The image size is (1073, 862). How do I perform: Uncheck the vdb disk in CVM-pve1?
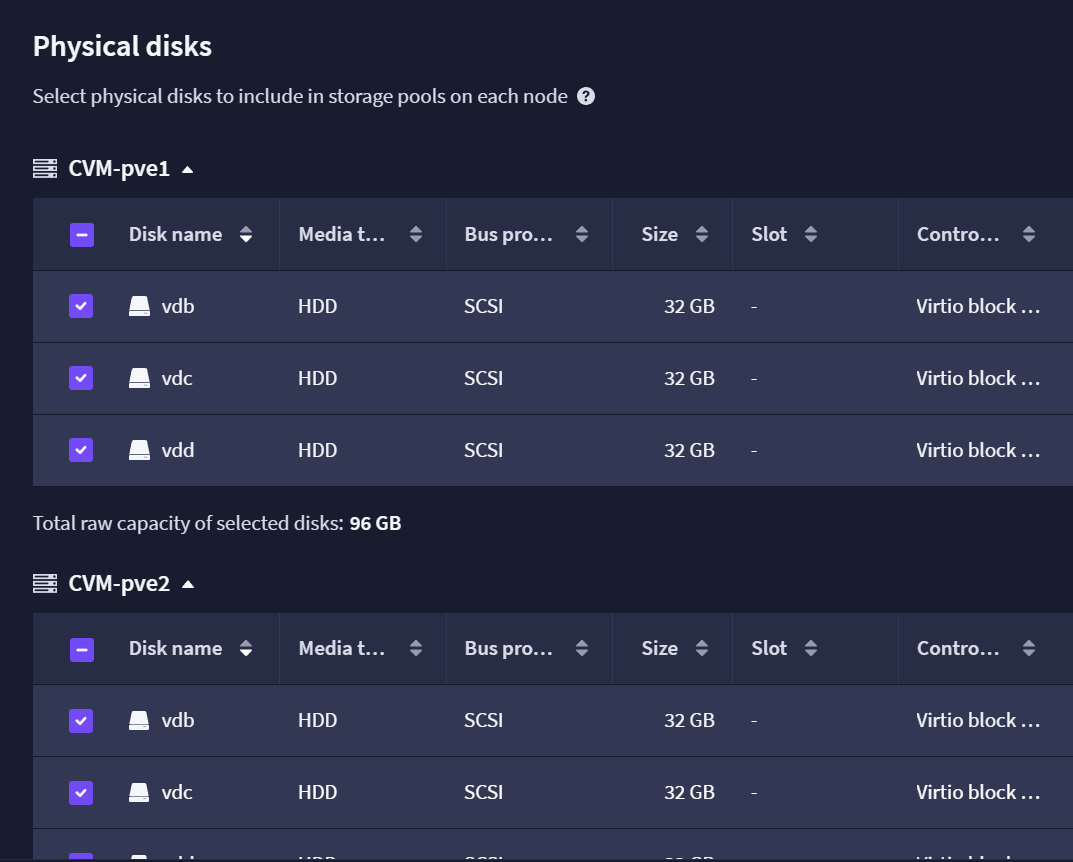pos(81,306)
